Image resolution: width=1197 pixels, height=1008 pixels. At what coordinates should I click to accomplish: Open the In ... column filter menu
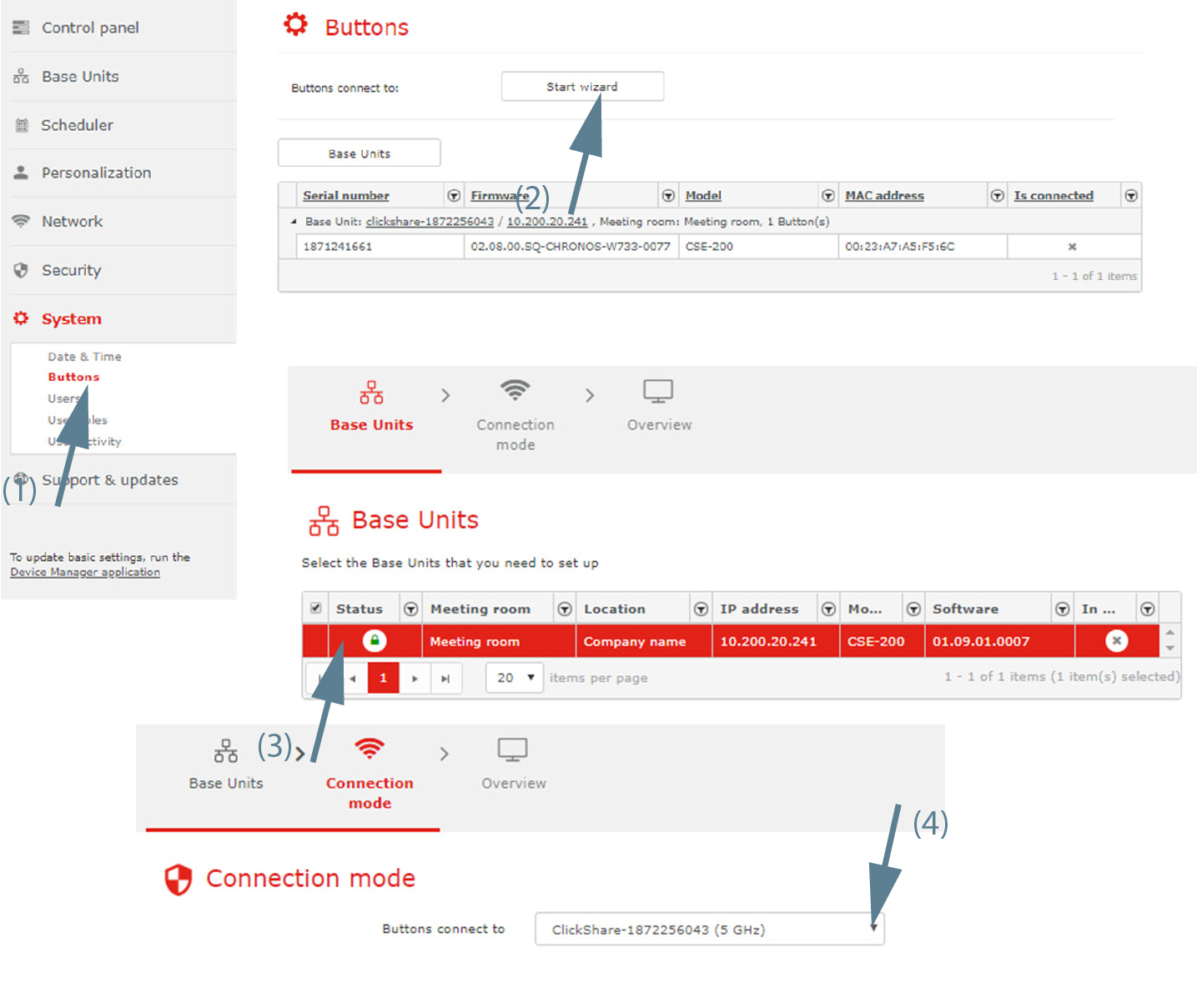(x=1148, y=609)
